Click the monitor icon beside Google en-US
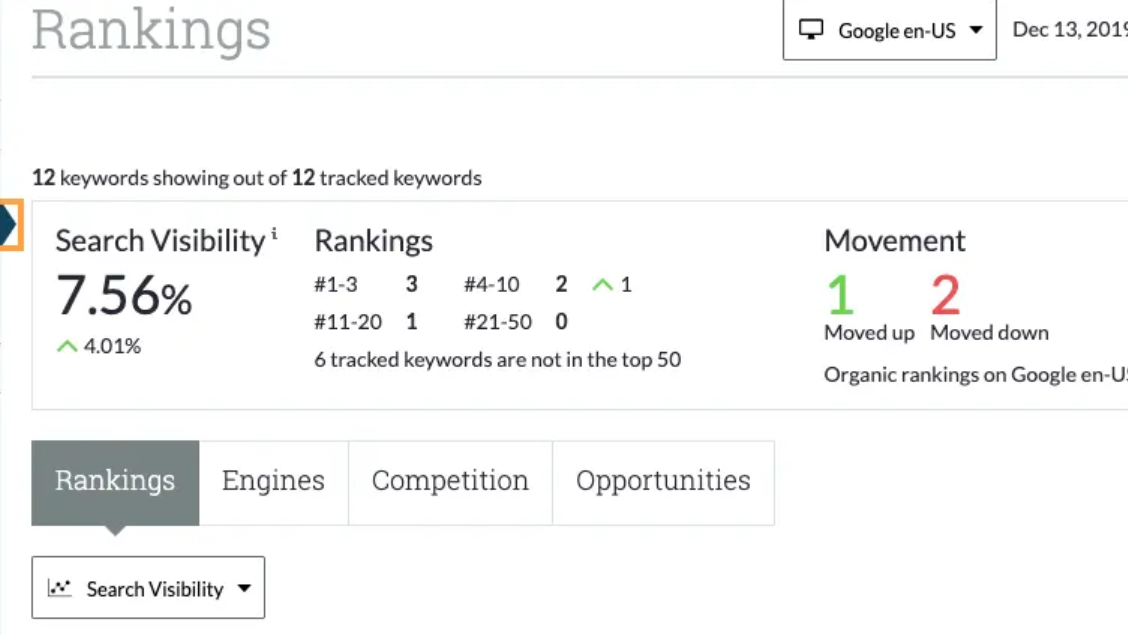Viewport: 1128px width, 635px height. tap(810, 30)
